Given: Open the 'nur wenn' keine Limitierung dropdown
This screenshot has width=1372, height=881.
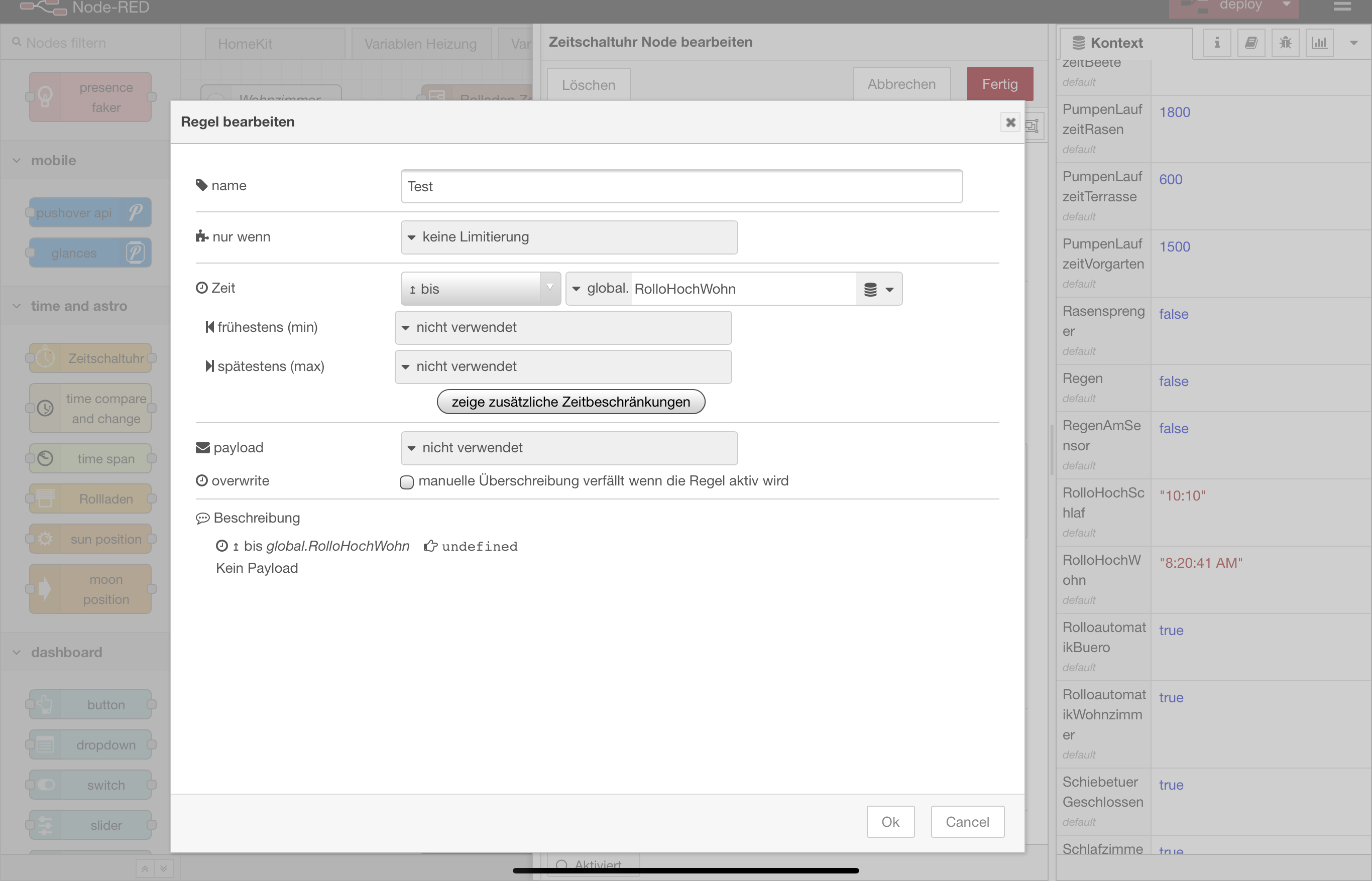Looking at the screenshot, I should (x=568, y=237).
